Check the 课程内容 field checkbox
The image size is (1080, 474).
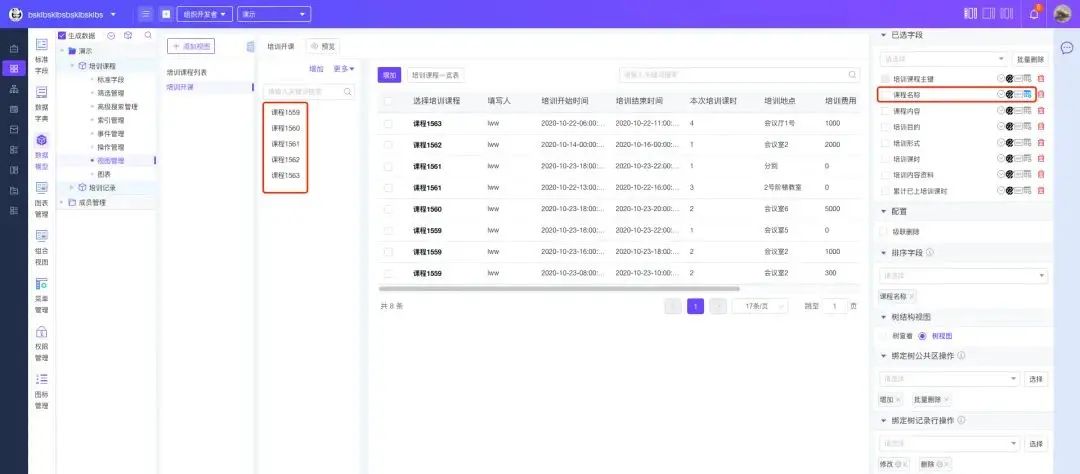click(x=885, y=111)
